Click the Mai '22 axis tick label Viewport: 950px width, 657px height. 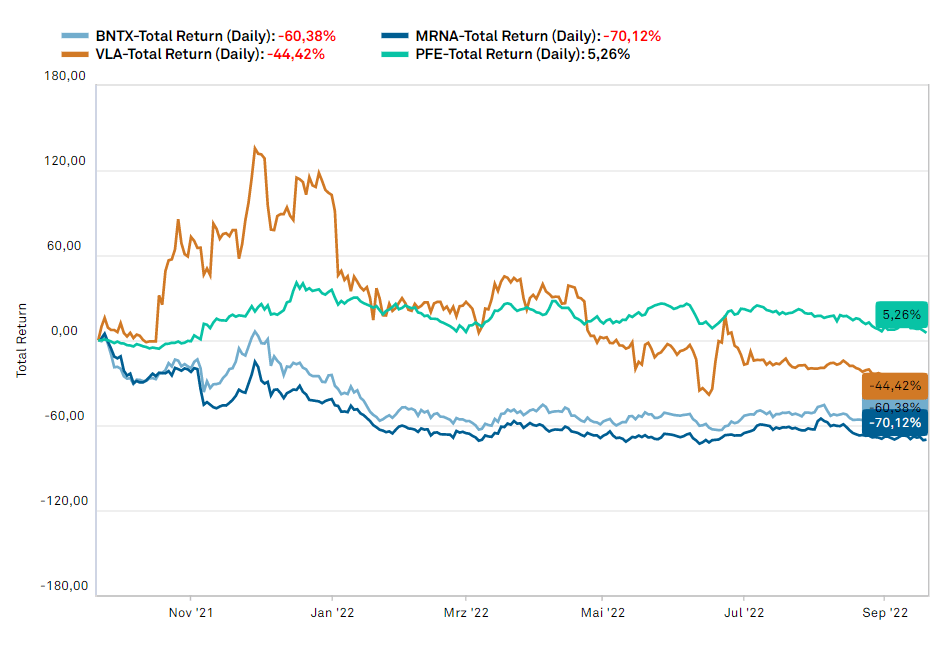pyautogui.click(x=603, y=613)
